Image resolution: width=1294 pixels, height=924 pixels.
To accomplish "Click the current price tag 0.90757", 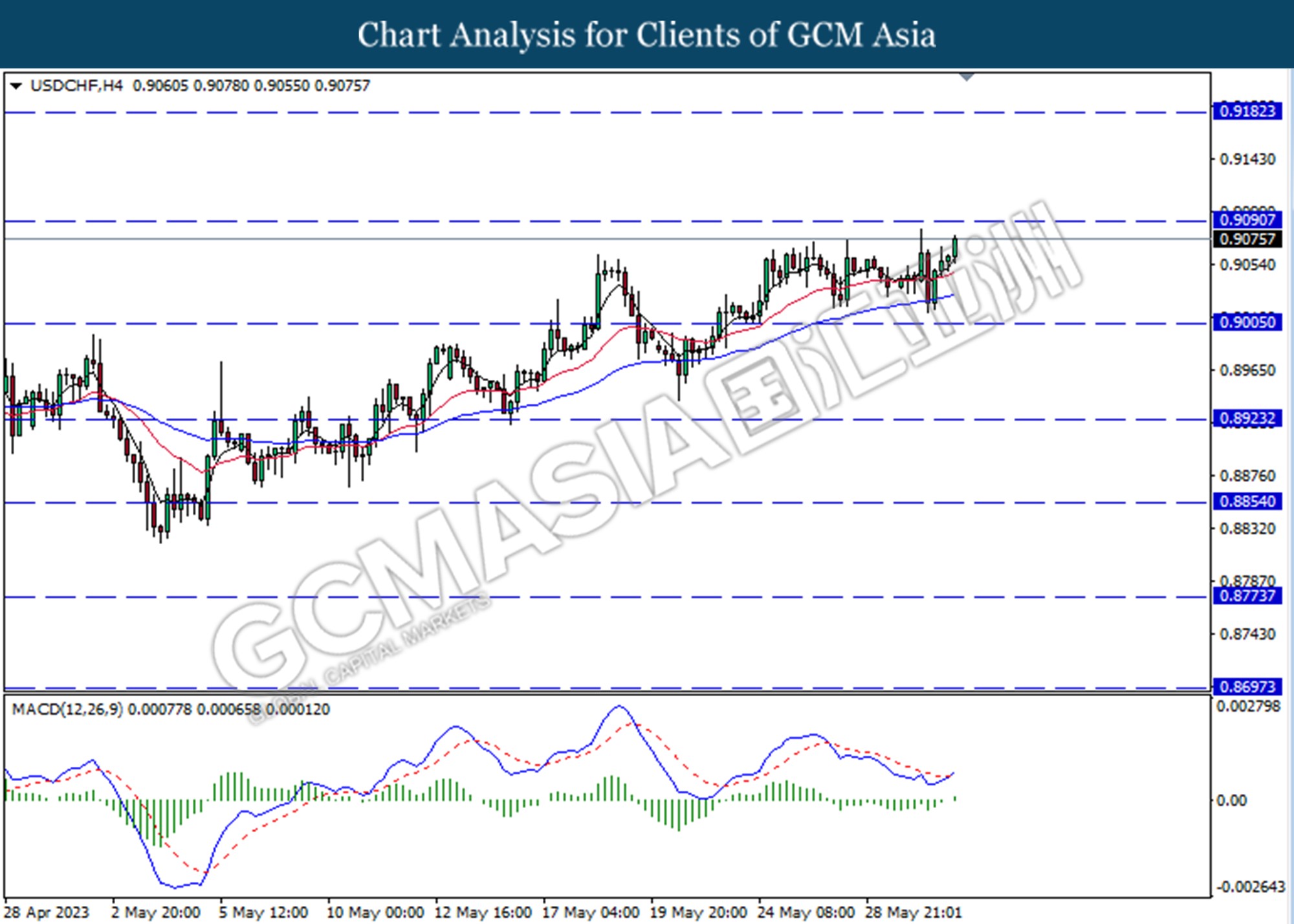I will [x=1247, y=239].
